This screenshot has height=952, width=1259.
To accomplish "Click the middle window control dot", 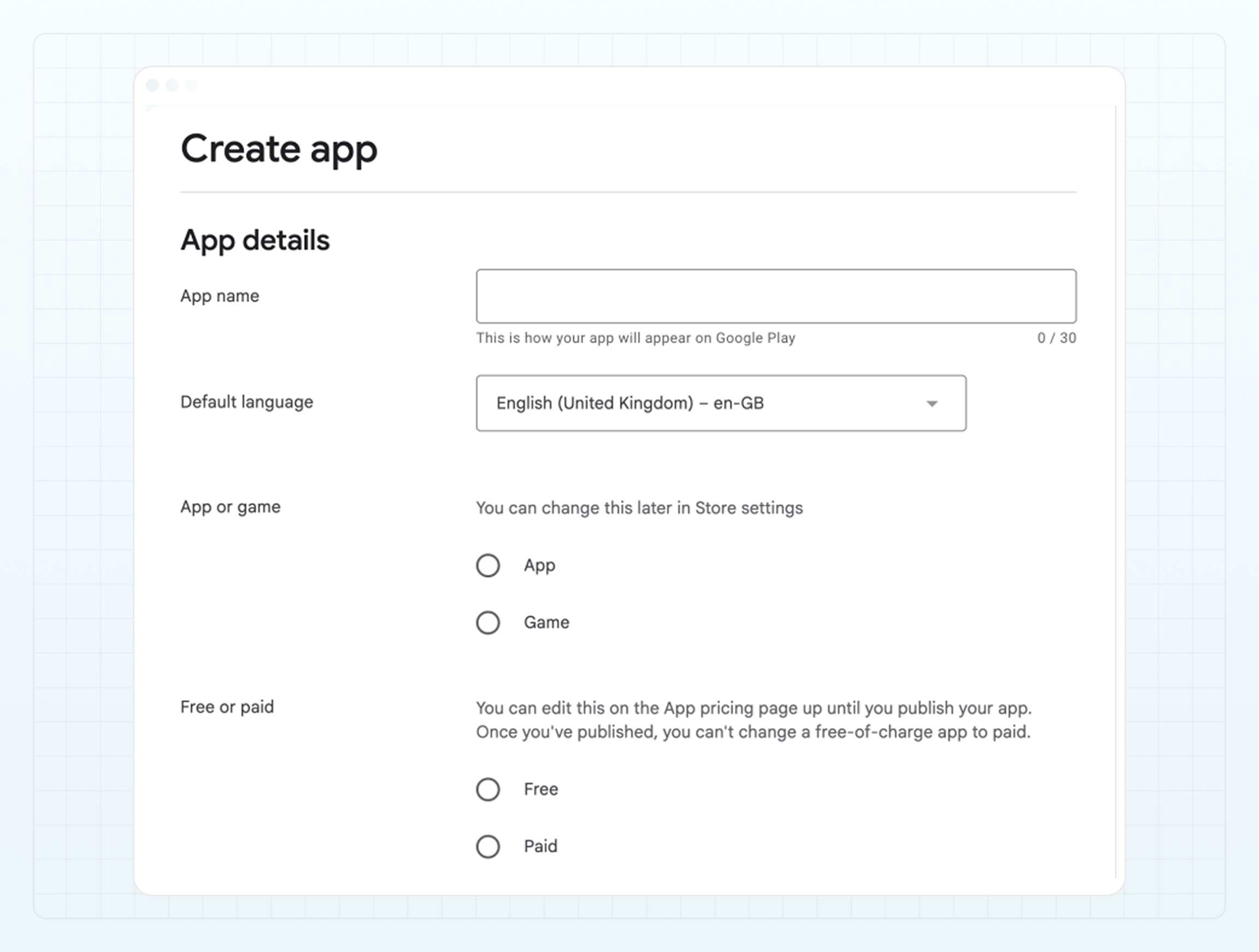I will tap(172, 85).
